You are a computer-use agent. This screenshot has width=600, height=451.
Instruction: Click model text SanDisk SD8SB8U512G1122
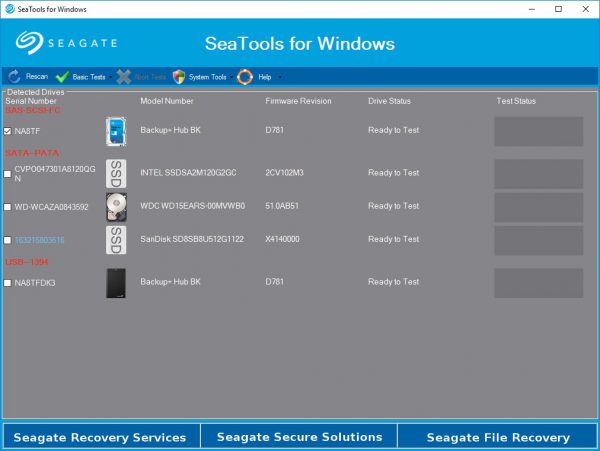click(192, 239)
